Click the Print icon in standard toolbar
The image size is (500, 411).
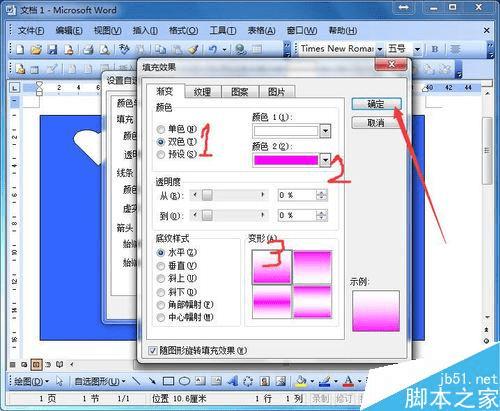(88, 50)
